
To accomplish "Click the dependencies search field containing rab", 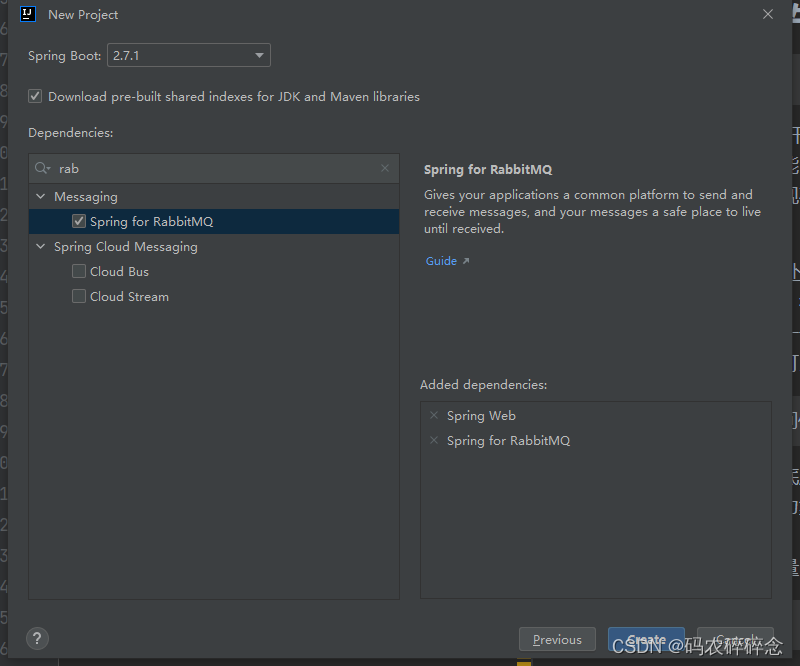I will coord(214,168).
